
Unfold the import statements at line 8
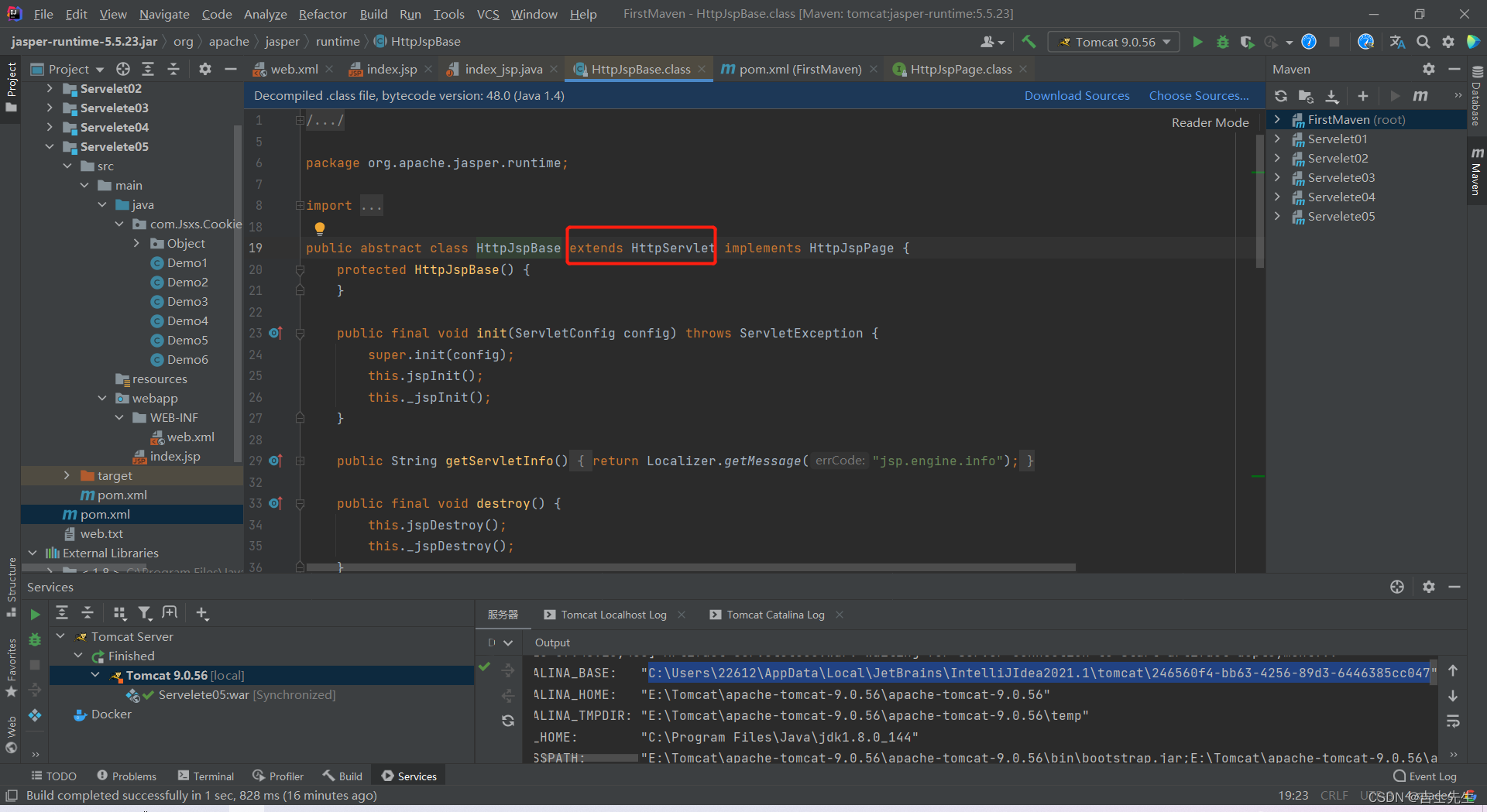[300, 205]
